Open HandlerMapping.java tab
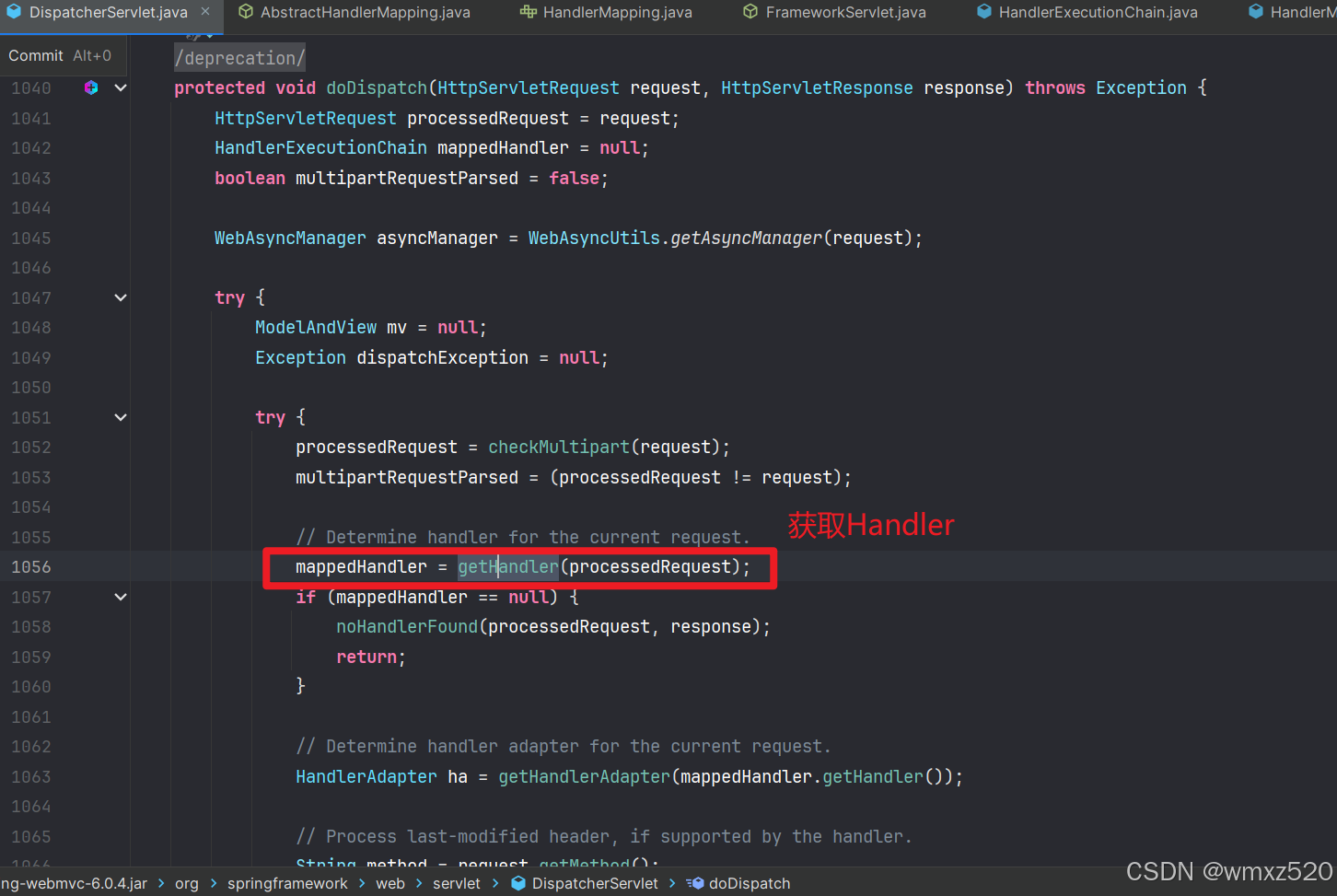The width and height of the screenshot is (1337, 896). coord(617,12)
